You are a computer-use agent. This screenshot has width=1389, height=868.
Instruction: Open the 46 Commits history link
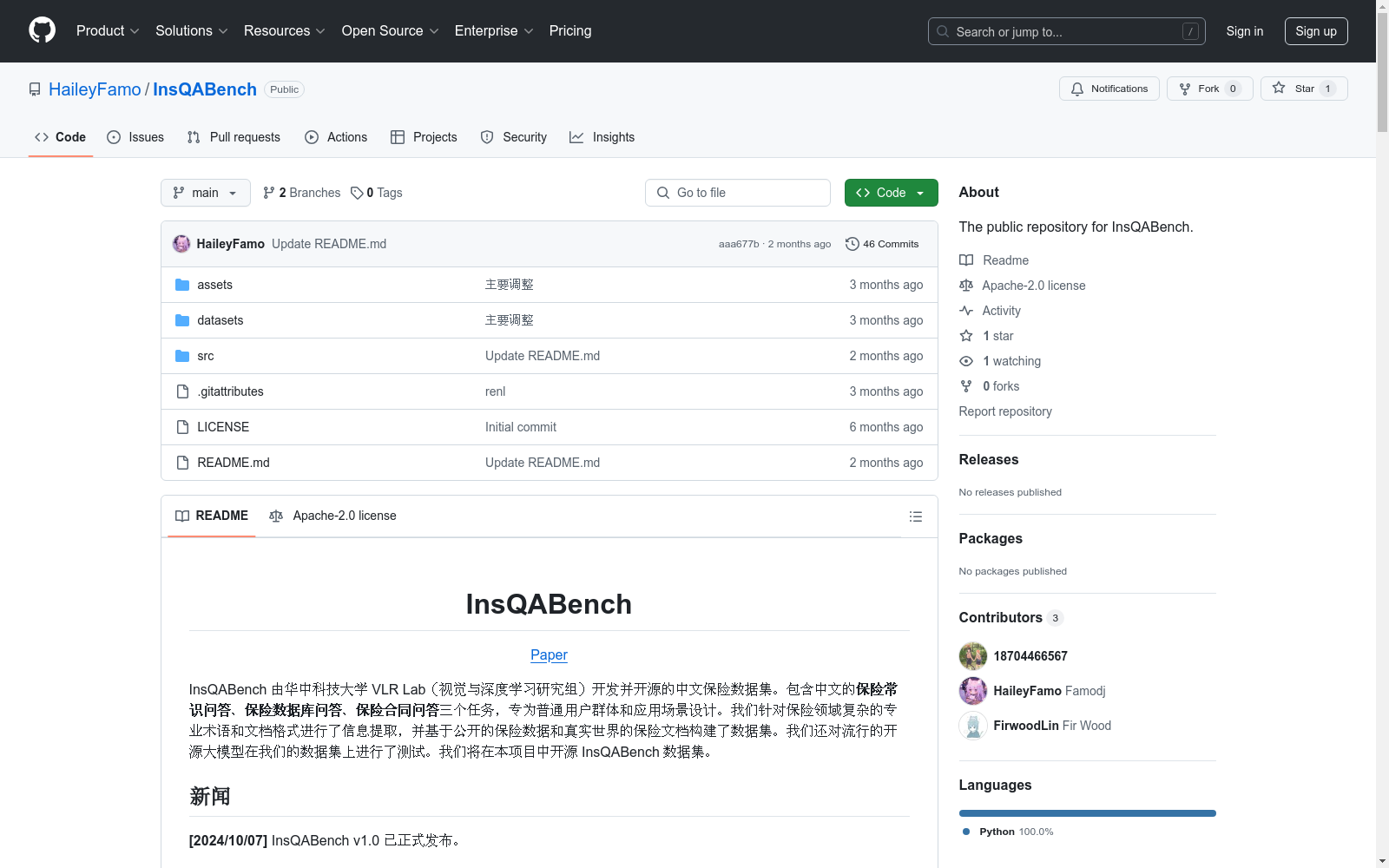click(x=882, y=244)
